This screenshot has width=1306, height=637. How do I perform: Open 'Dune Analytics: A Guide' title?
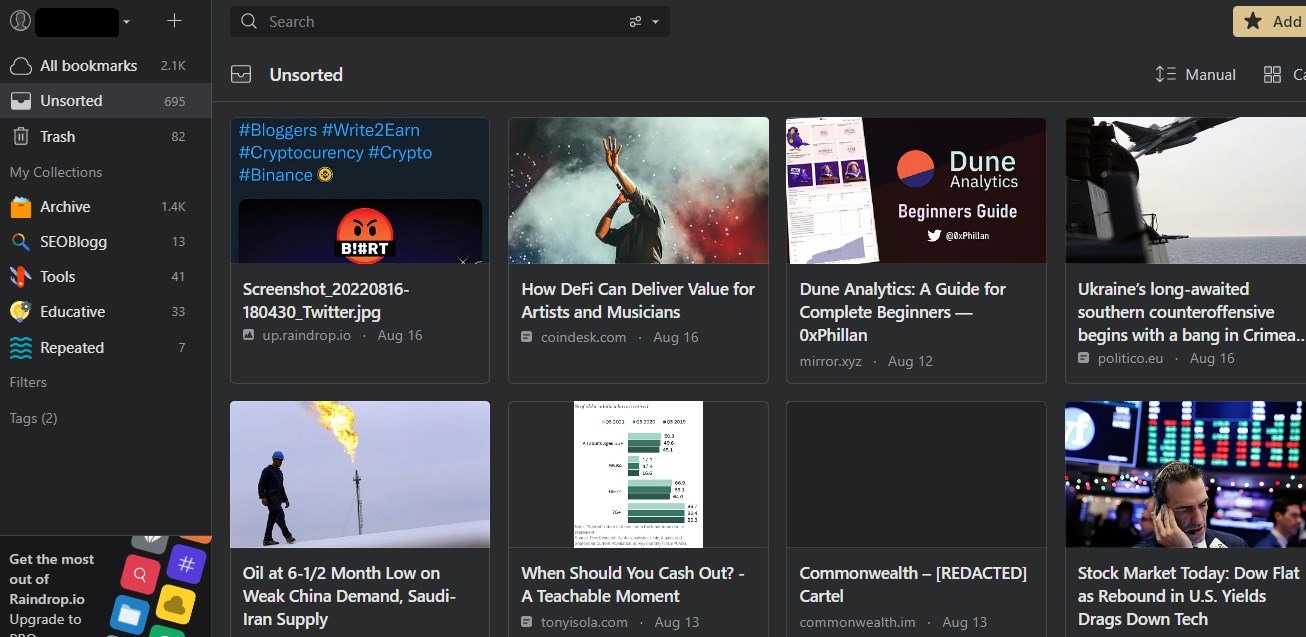(903, 312)
